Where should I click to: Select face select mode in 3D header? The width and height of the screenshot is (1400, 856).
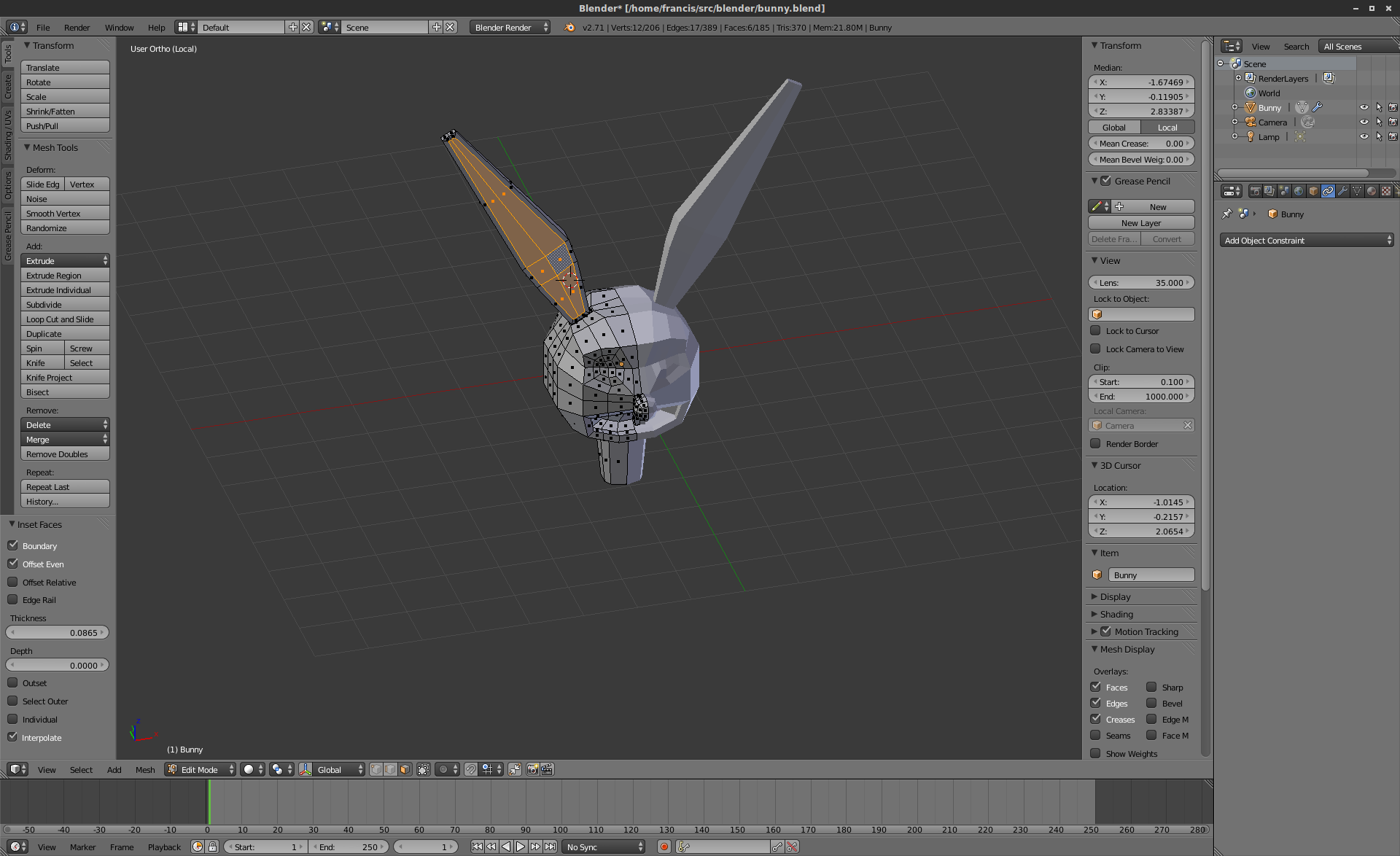tap(405, 769)
